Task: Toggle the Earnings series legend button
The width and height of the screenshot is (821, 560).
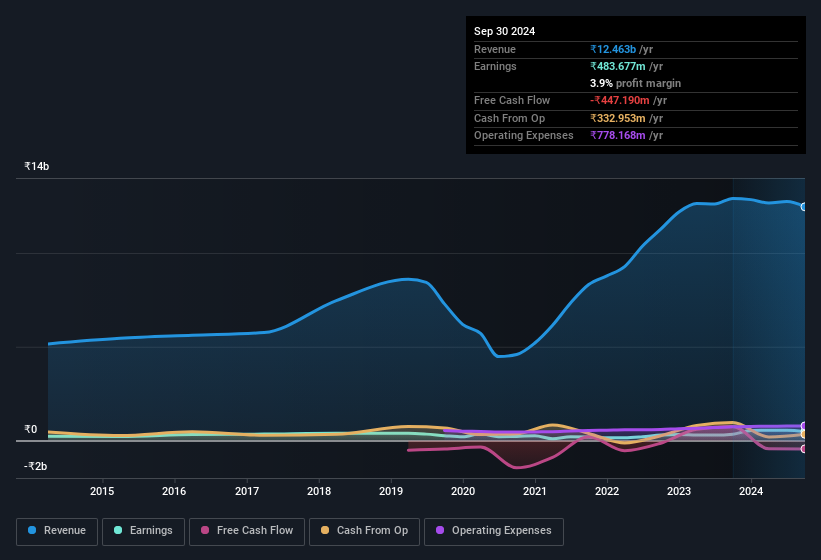Action: tap(143, 531)
